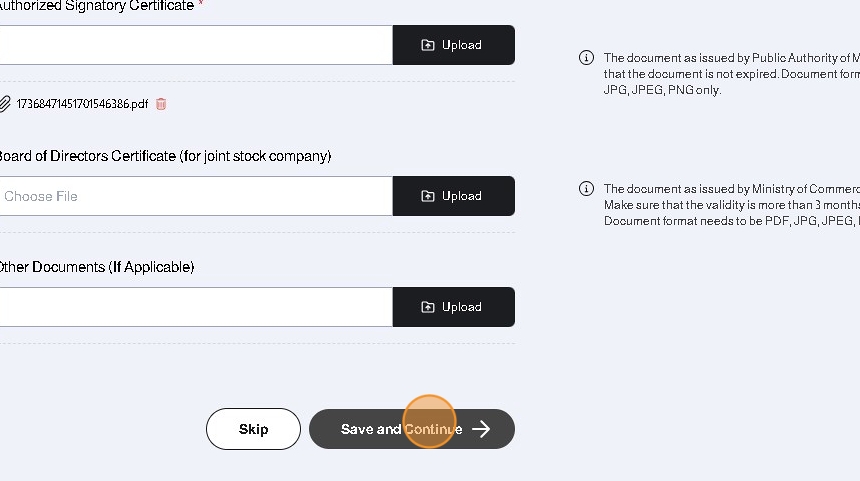Screen dimensions: 860x481
Task: Click the Authorized Signatory Certificate file field
Action: [x=195, y=45]
